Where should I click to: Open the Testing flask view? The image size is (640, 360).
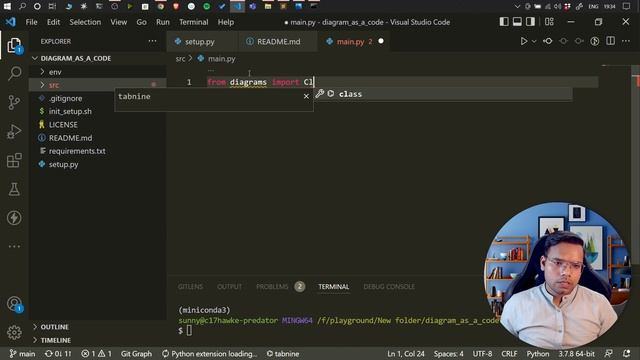[14, 189]
